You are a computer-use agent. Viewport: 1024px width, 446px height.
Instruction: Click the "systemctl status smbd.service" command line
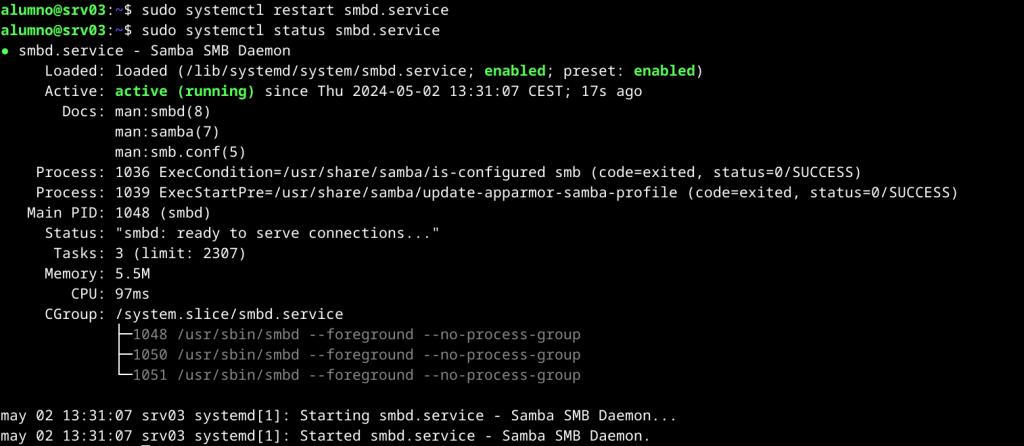click(291, 30)
